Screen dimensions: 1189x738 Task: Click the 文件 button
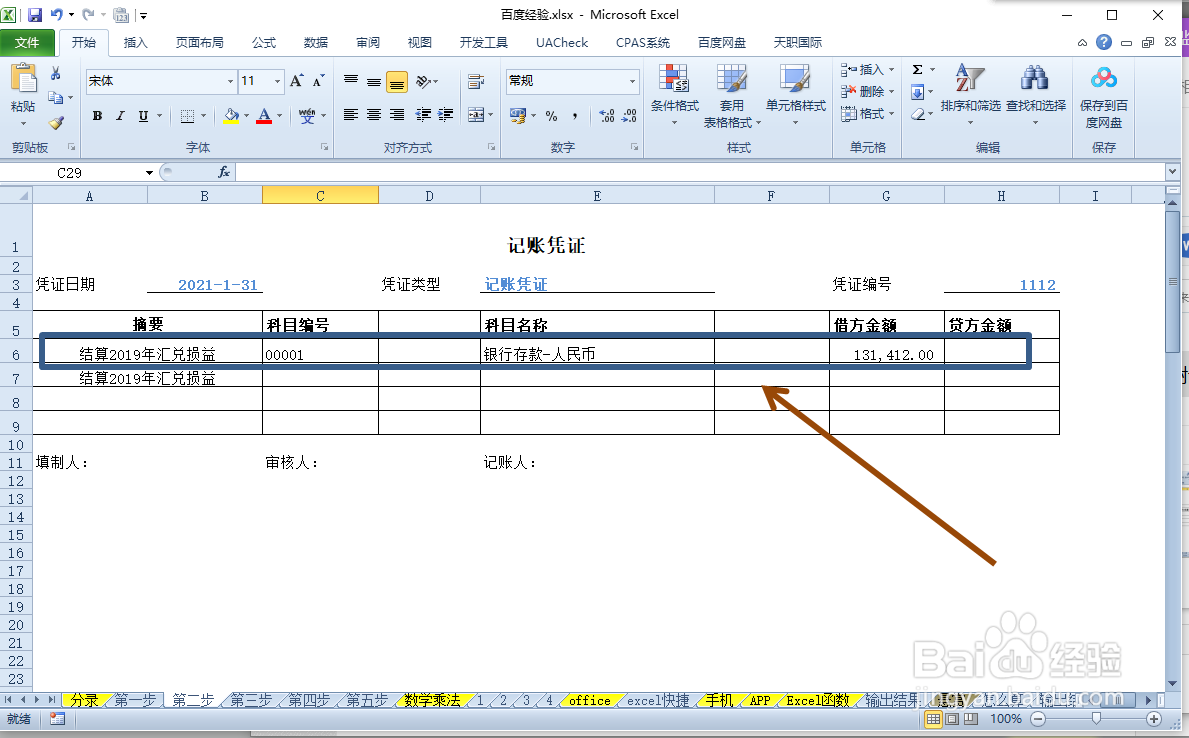pos(29,42)
